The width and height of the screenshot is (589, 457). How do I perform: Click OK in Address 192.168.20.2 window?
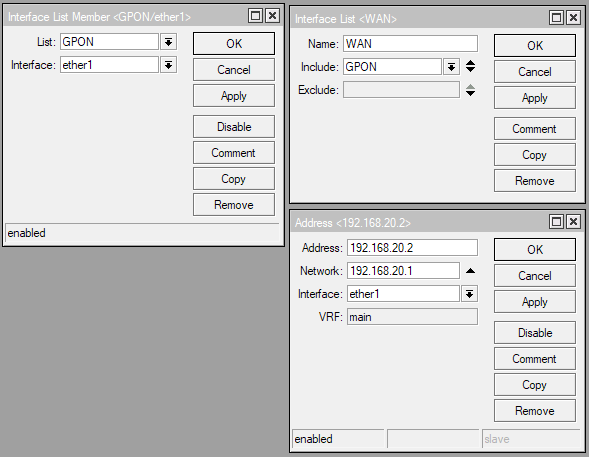point(535,249)
